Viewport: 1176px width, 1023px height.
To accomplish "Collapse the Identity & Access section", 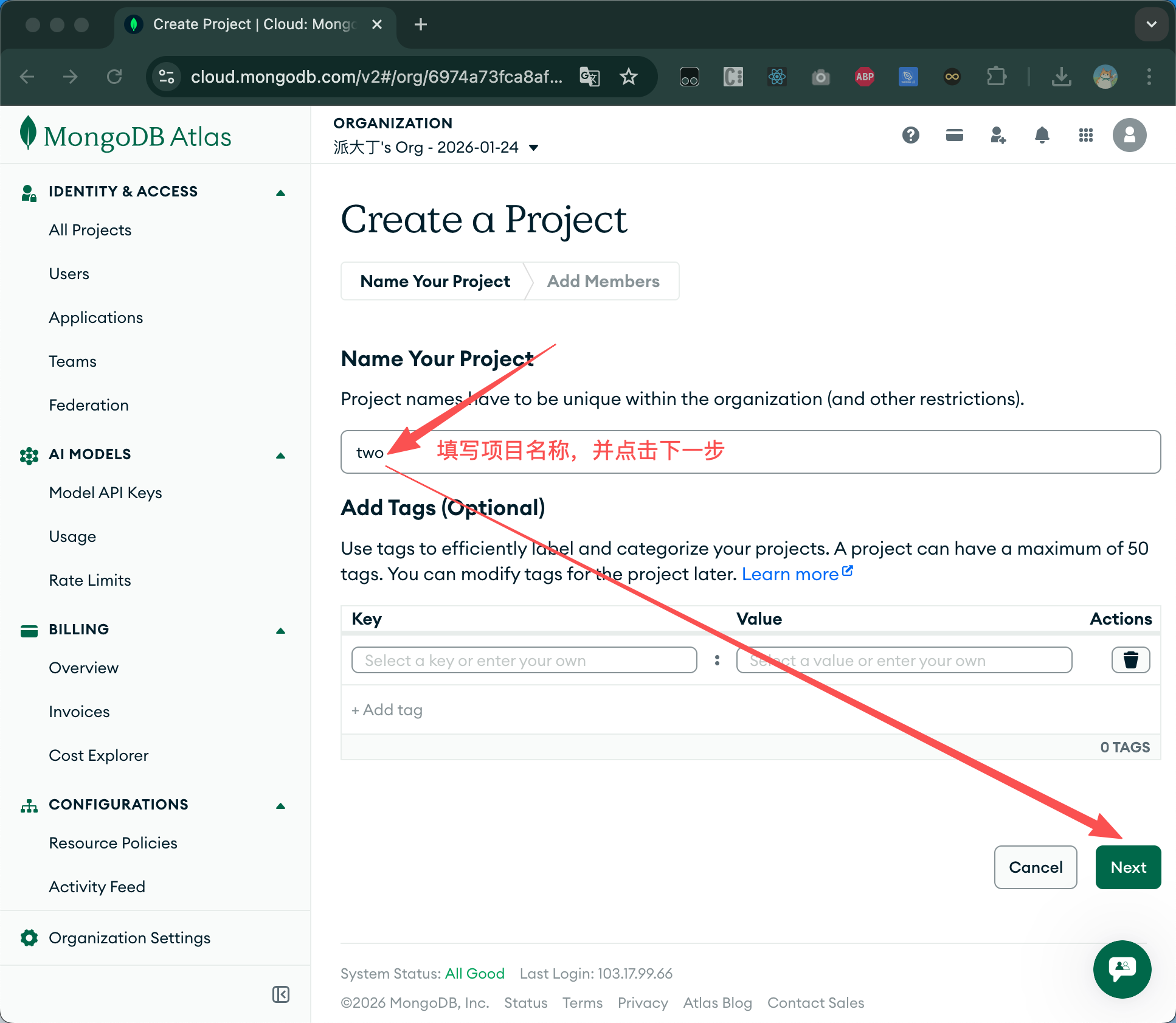I will pyautogui.click(x=280, y=193).
